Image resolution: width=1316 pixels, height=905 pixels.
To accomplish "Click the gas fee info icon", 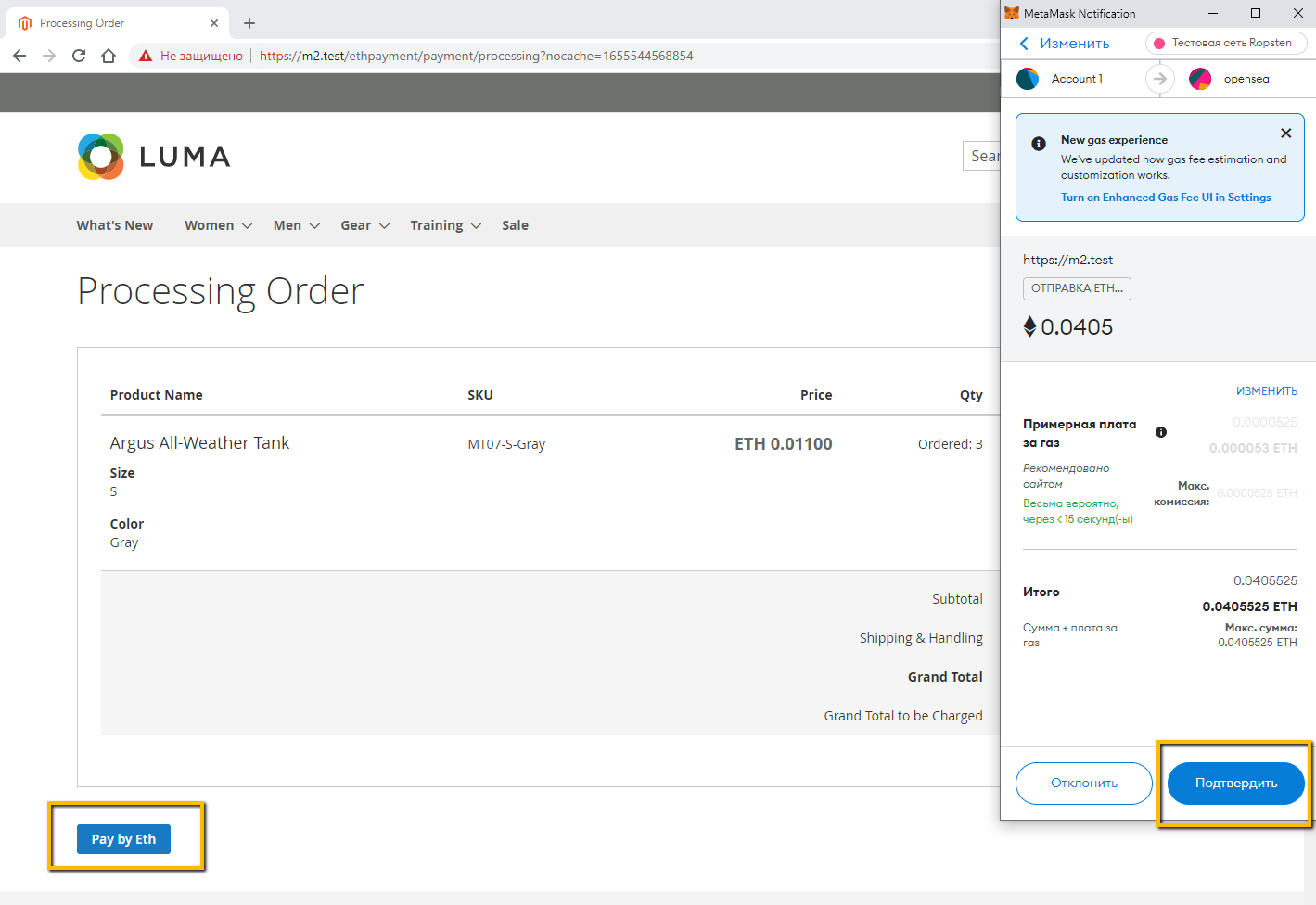I will click(x=1161, y=432).
